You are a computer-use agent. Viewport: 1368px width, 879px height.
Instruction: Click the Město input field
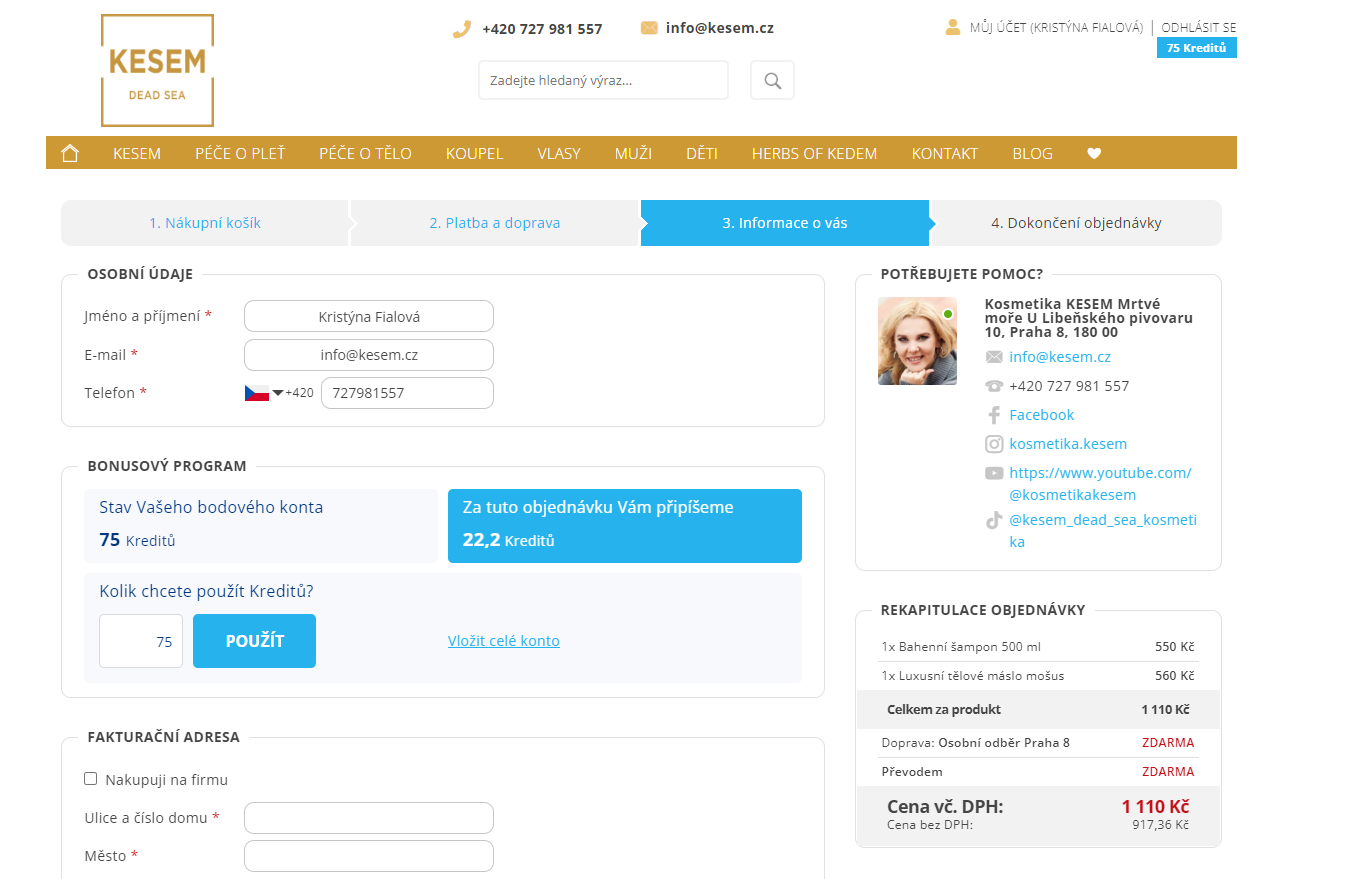(369, 856)
